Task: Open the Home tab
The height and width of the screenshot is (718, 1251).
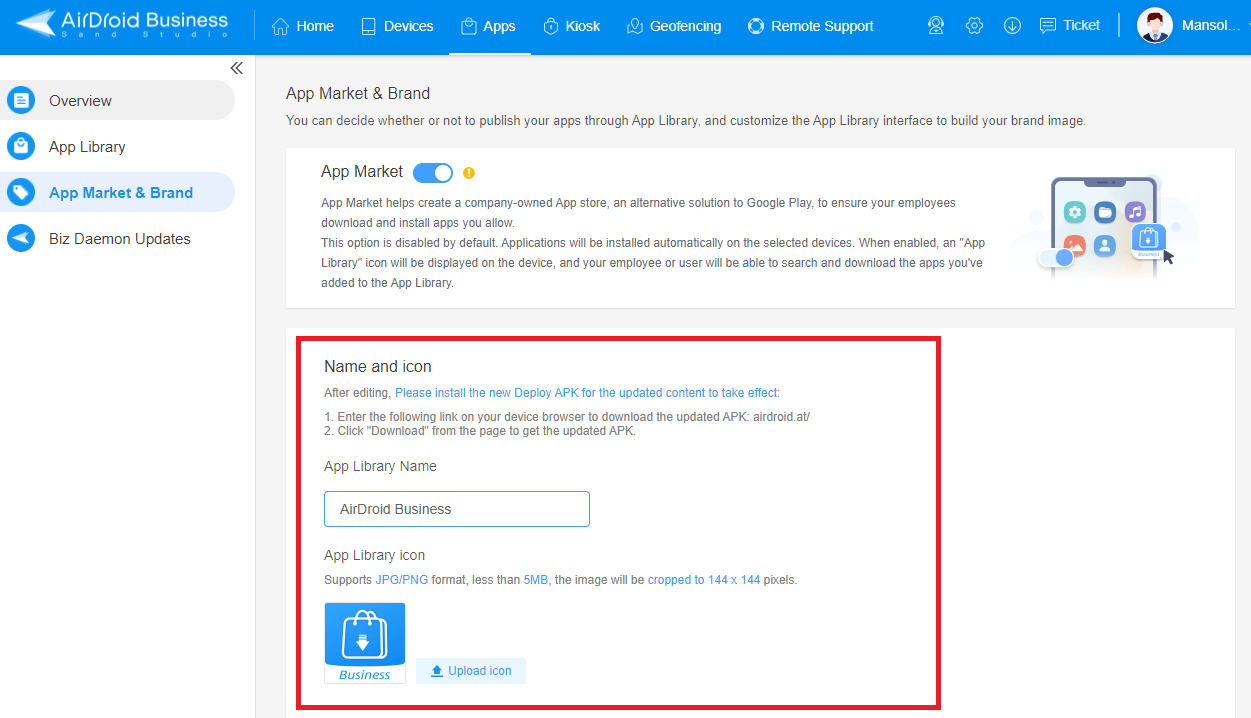Action: pyautogui.click(x=303, y=26)
